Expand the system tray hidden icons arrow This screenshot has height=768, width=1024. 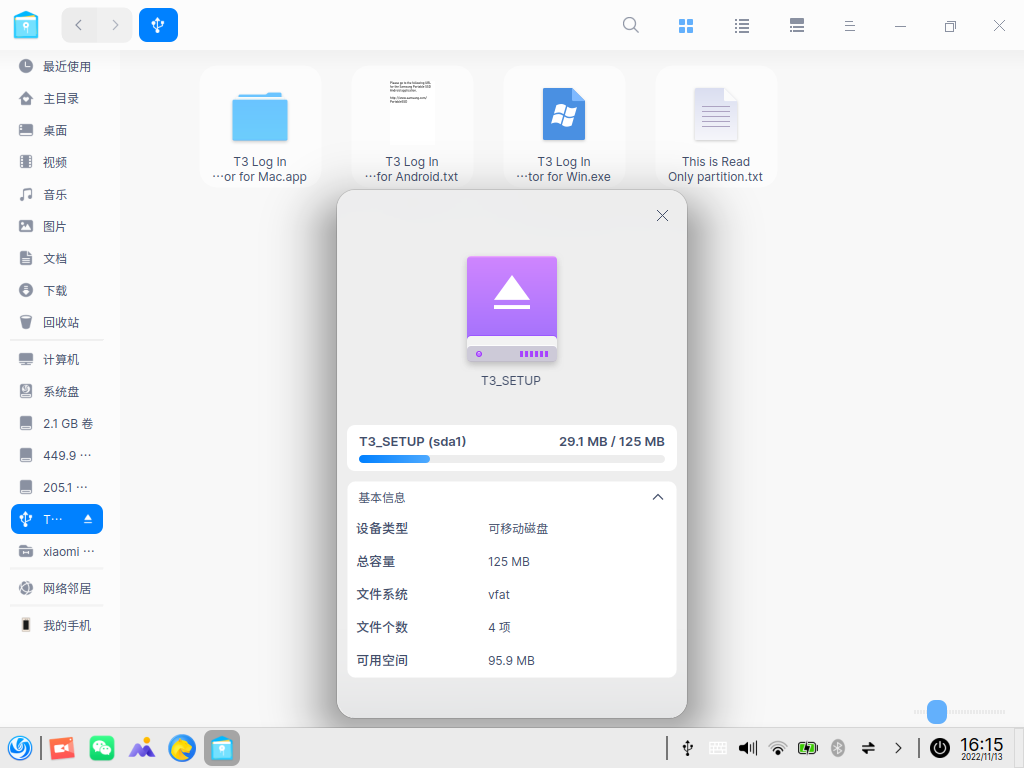[x=898, y=747]
